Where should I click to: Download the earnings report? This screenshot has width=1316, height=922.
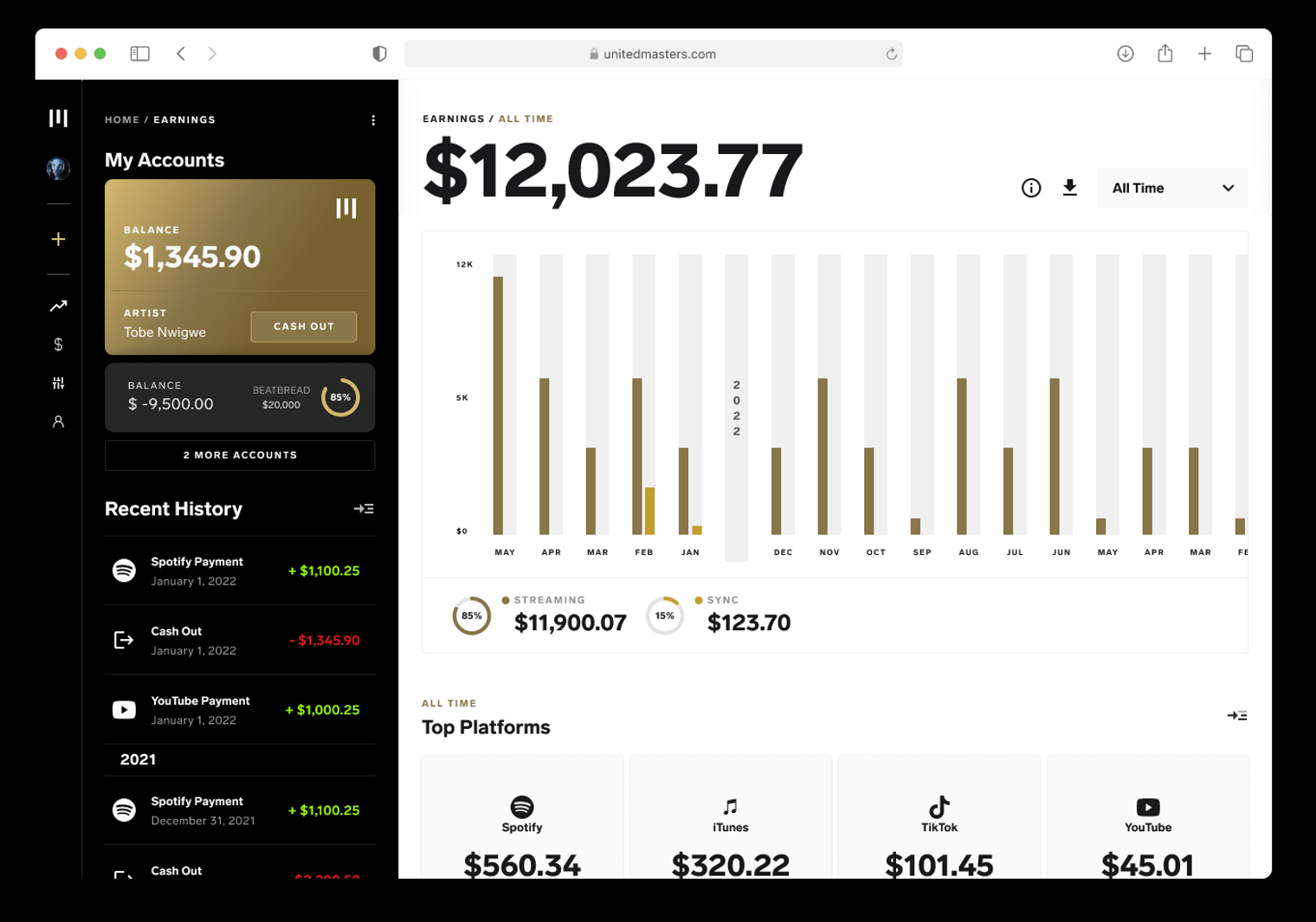click(x=1070, y=188)
